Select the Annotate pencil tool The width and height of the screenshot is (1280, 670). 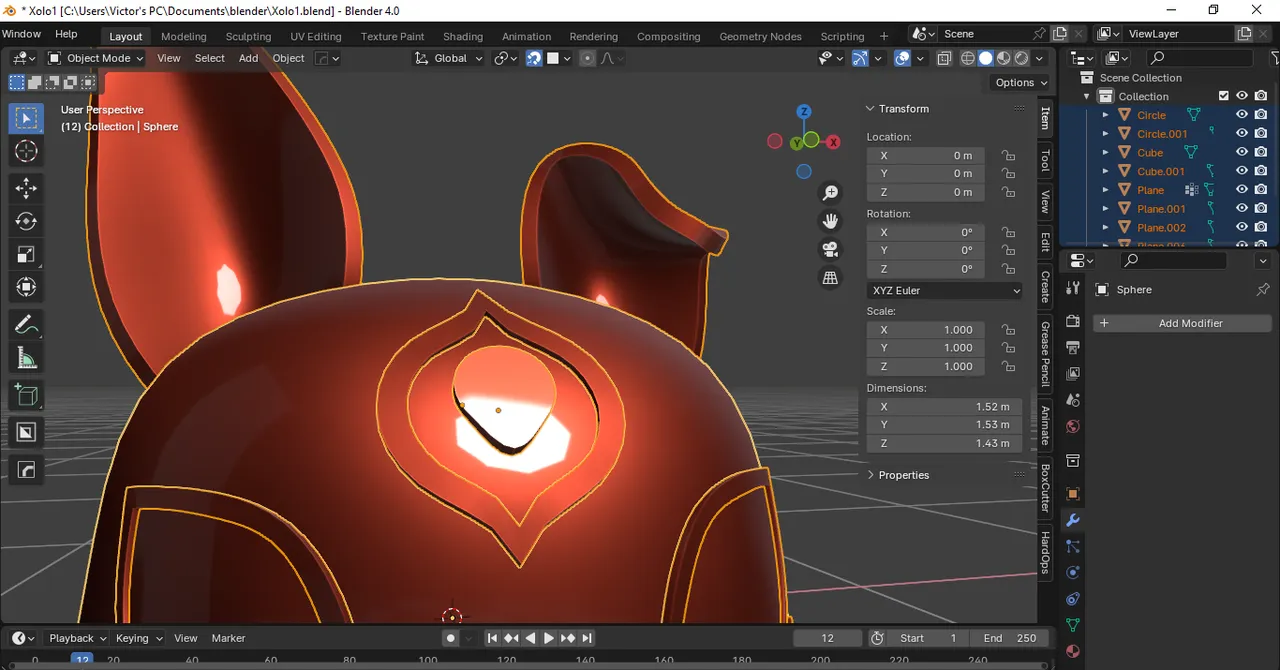click(x=26, y=325)
